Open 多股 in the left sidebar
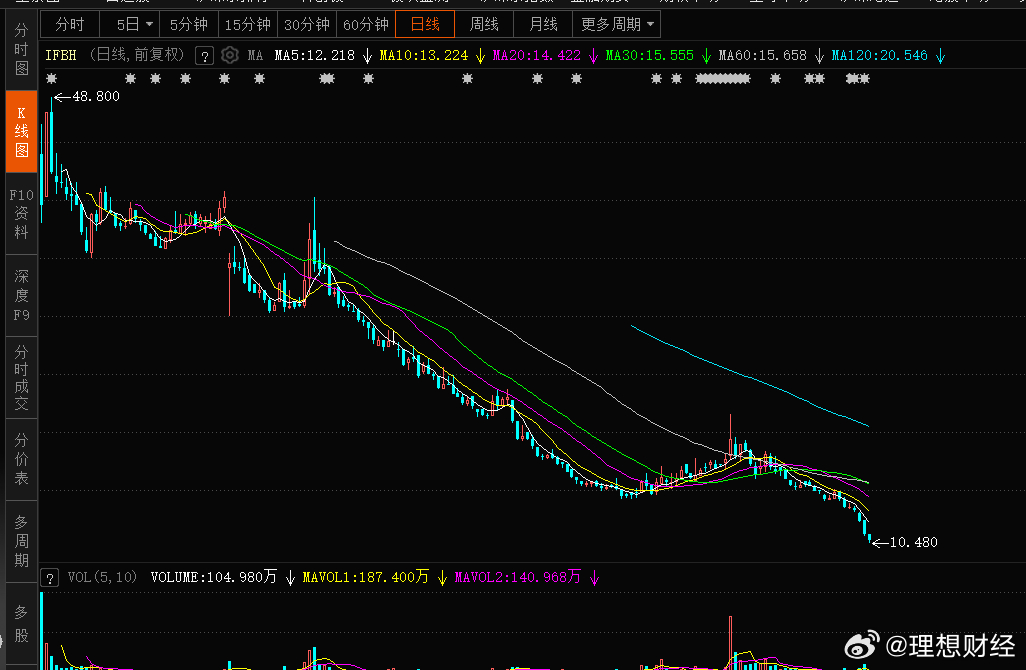This screenshot has height=670, width=1026. (x=22, y=624)
